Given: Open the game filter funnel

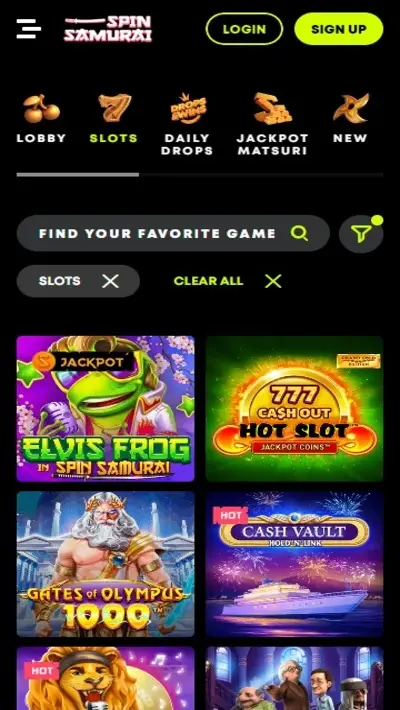Looking at the screenshot, I should 361,234.
